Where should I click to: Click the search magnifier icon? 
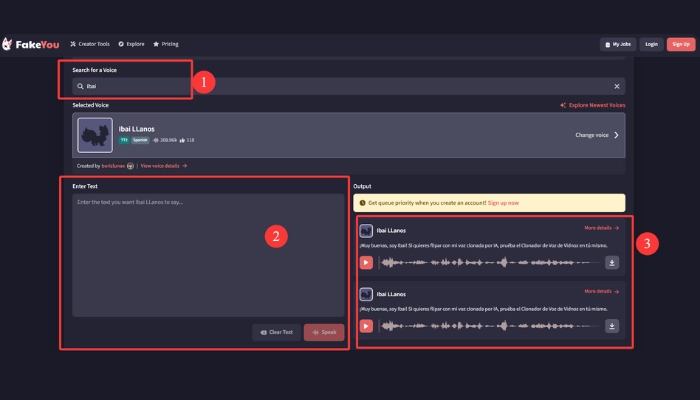80,86
